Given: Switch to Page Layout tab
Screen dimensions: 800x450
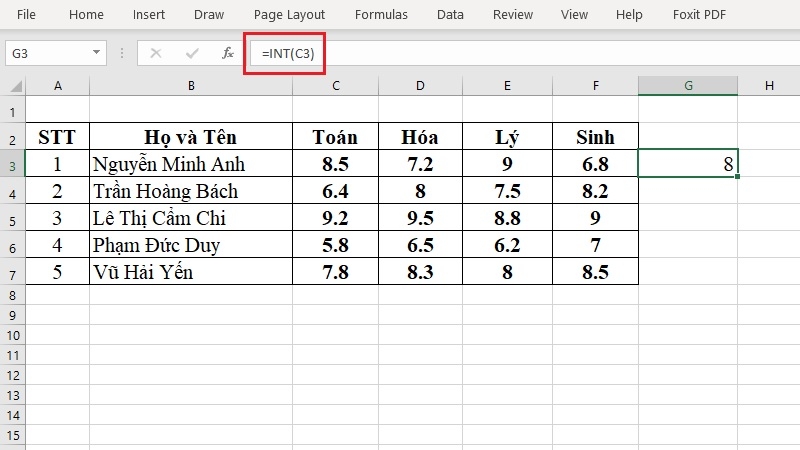Looking at the screenshot, I should (x=289, y=15).
